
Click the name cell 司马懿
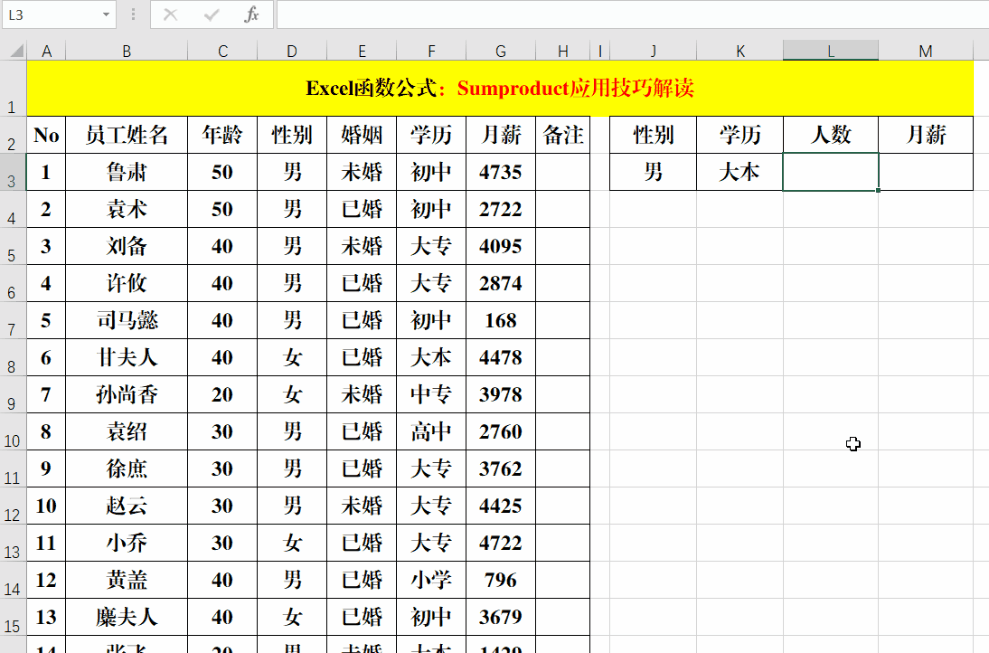[127, 321]
